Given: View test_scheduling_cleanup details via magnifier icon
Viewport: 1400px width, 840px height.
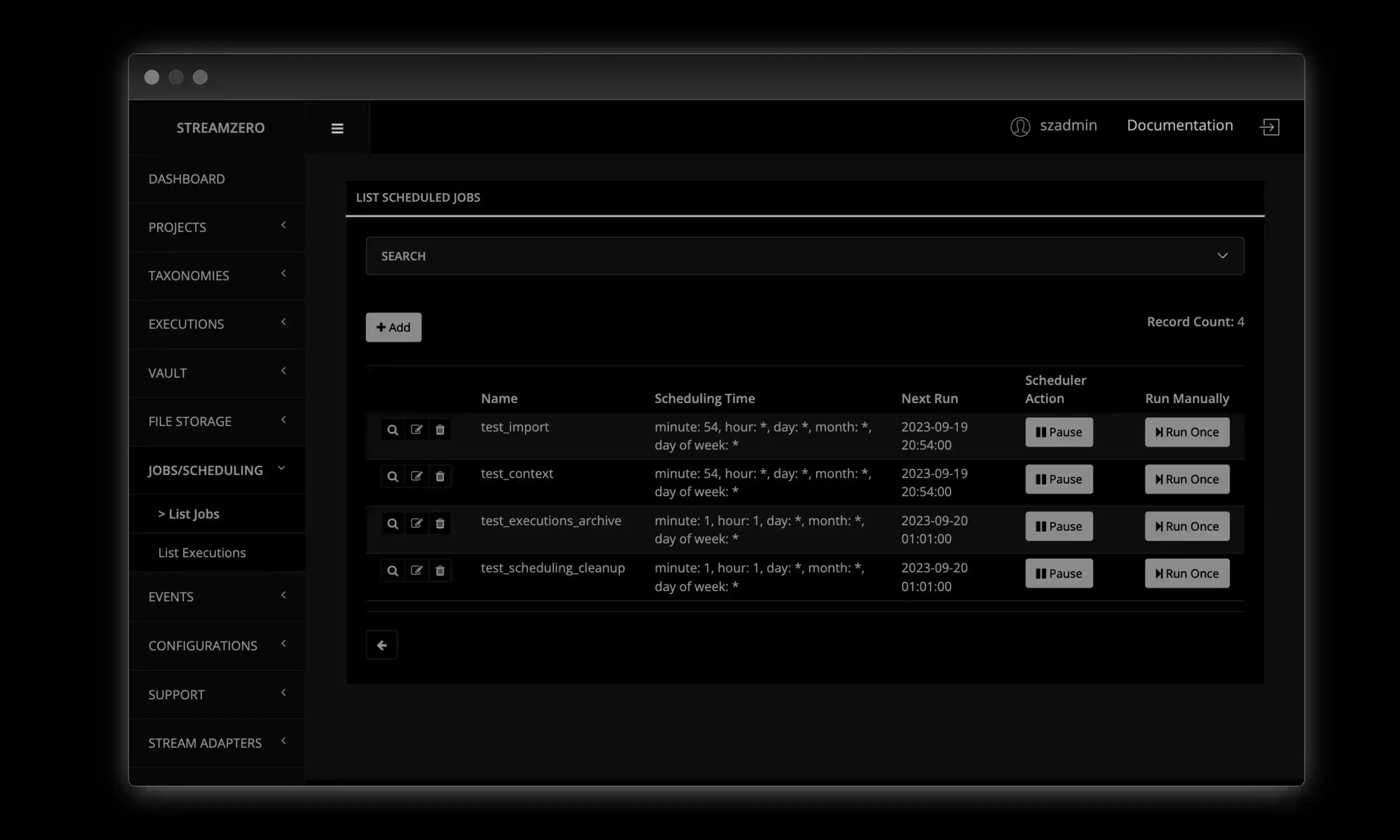Looking at the screenshot, I should click(x=392, y=571).
